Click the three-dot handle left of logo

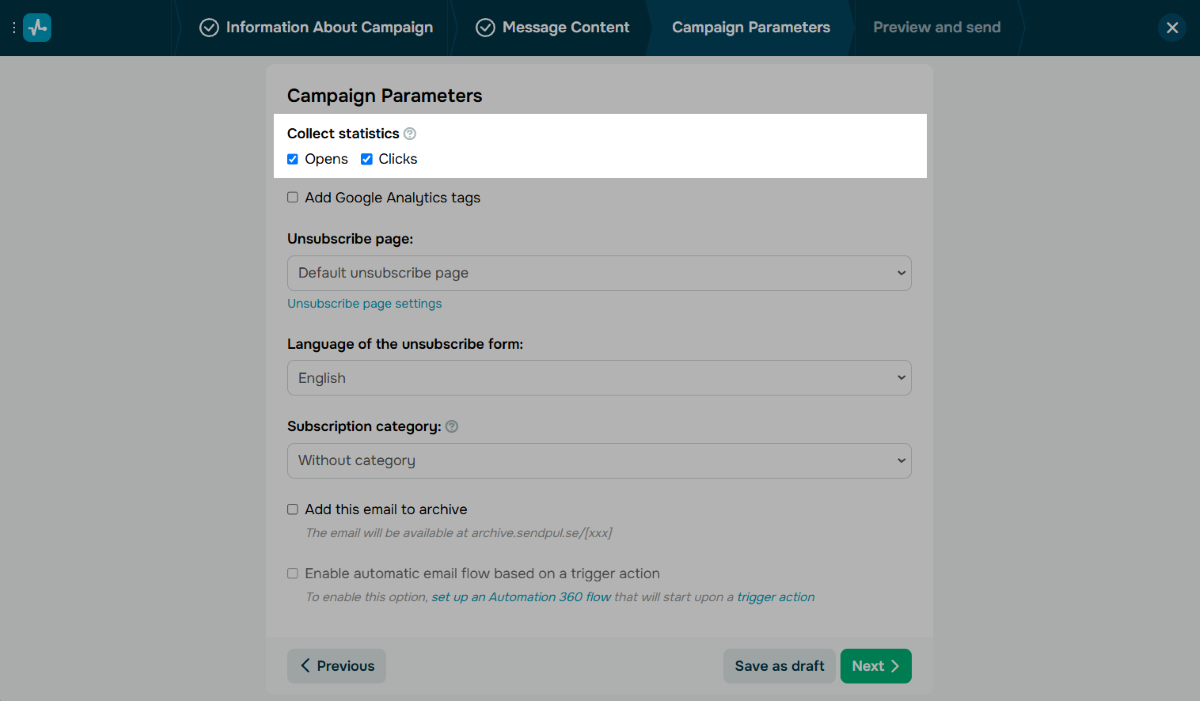tap(13, 28)
